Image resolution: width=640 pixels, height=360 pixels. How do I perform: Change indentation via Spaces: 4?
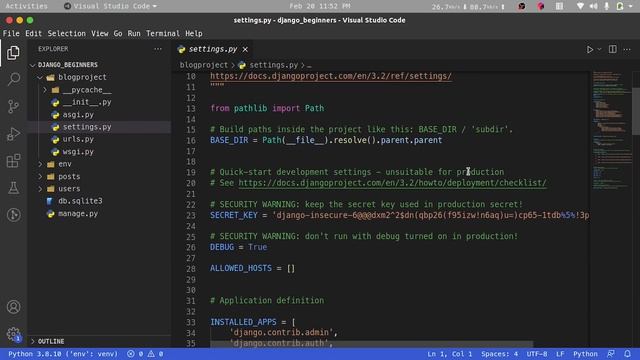[x=499, y=354]
